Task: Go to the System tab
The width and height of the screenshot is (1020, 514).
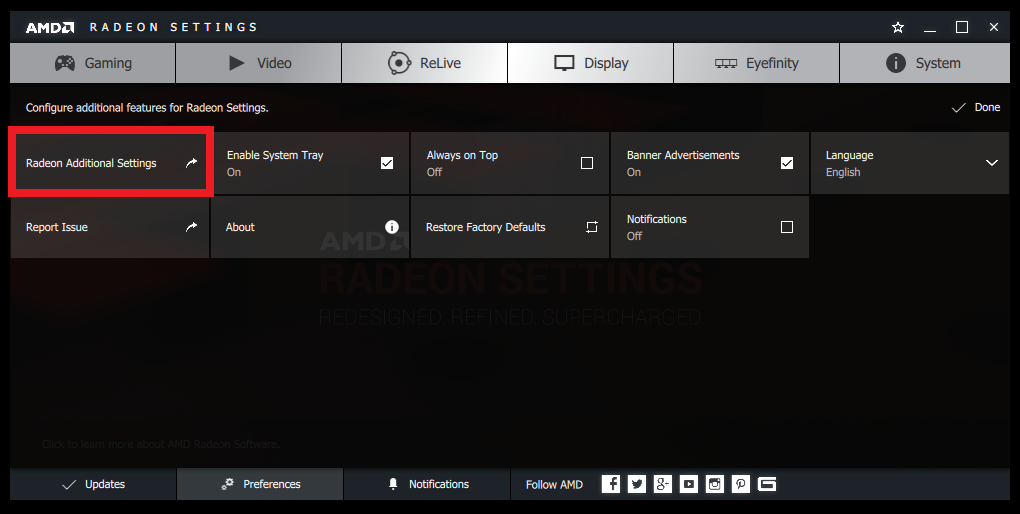Action: coord(924,63)
